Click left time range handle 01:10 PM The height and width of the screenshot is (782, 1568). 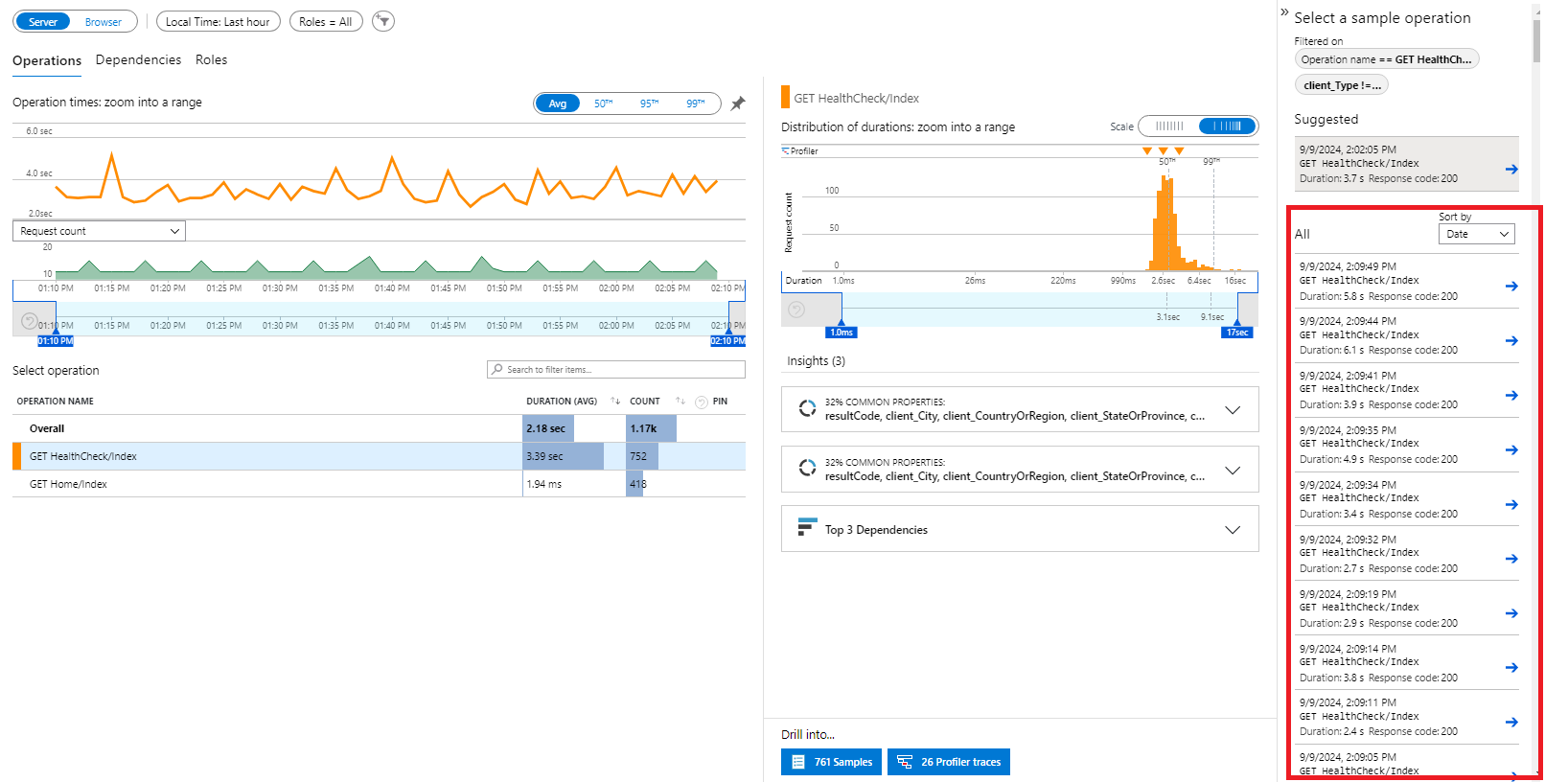point(56,340)
